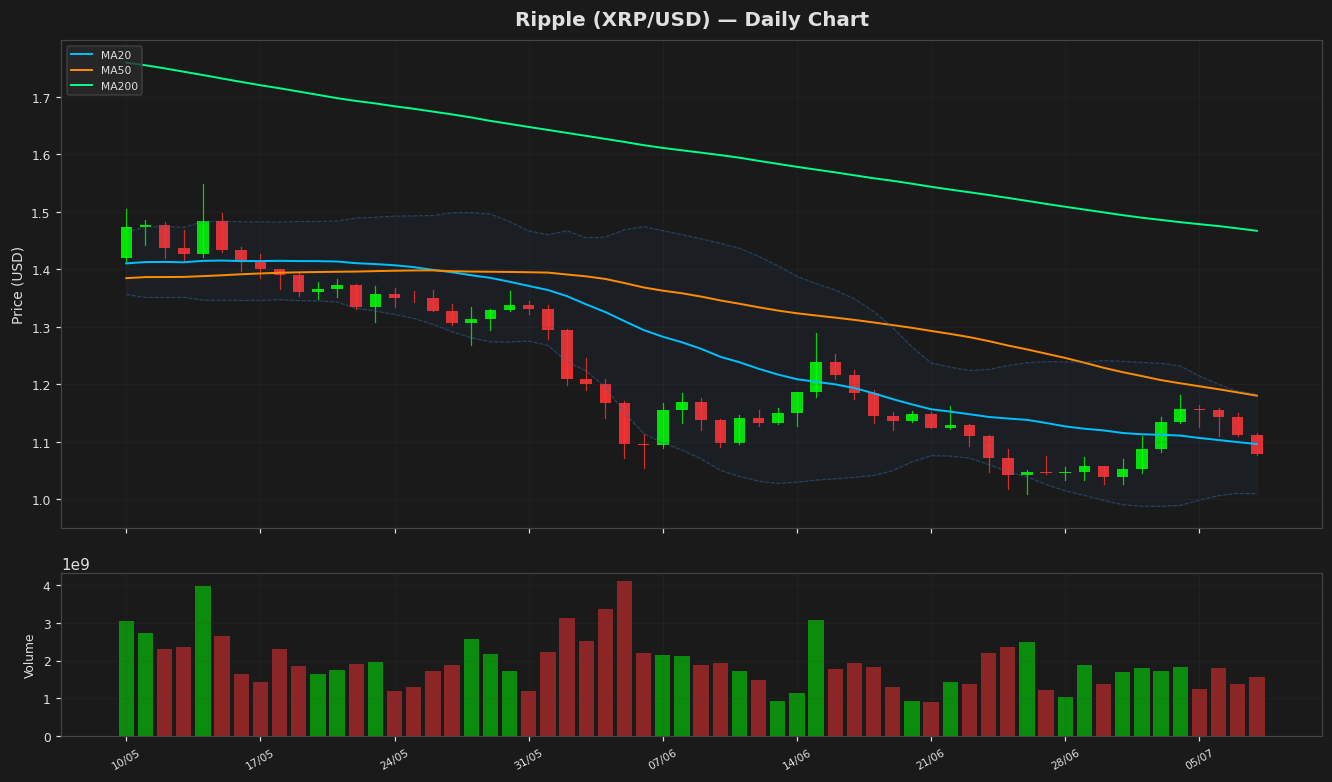Click the 1.3 price axis tick

(x=41, y=328)
